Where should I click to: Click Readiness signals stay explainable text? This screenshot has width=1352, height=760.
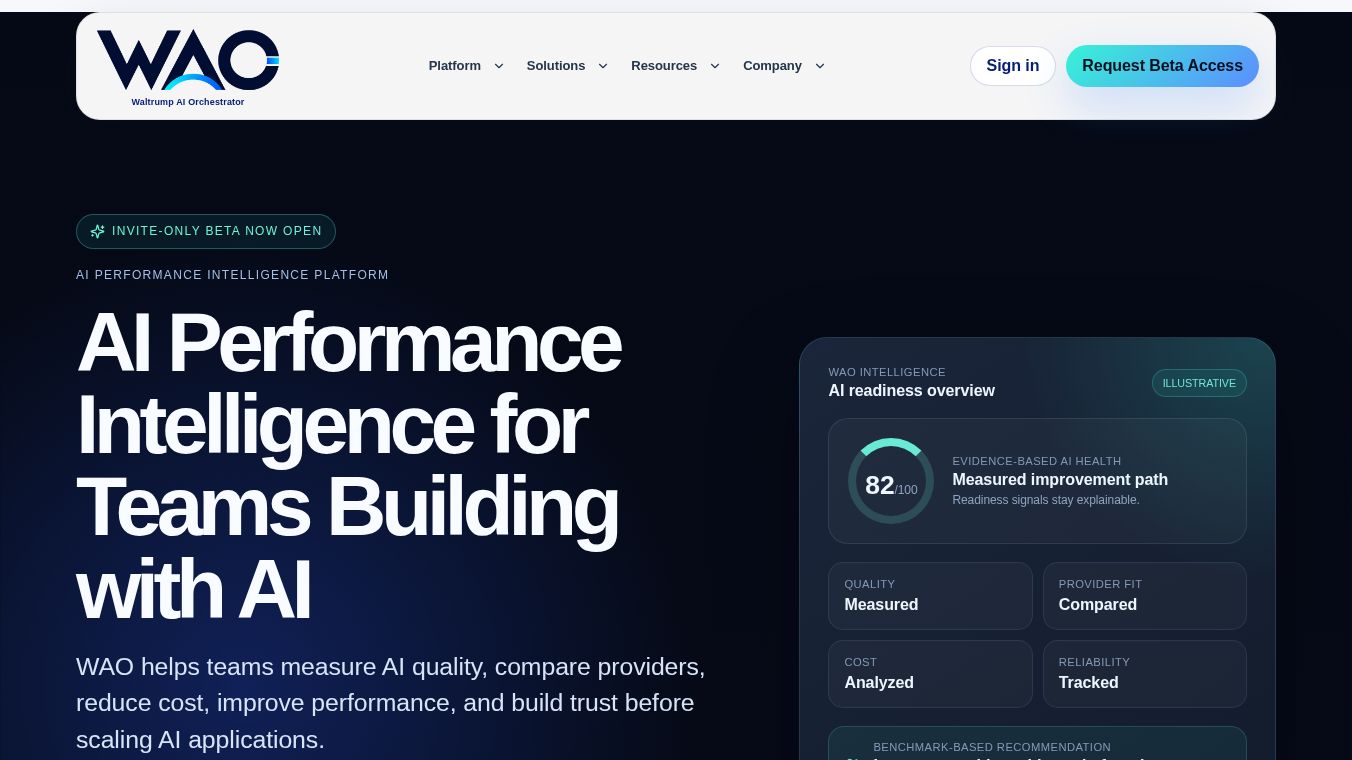[1046, 500]
